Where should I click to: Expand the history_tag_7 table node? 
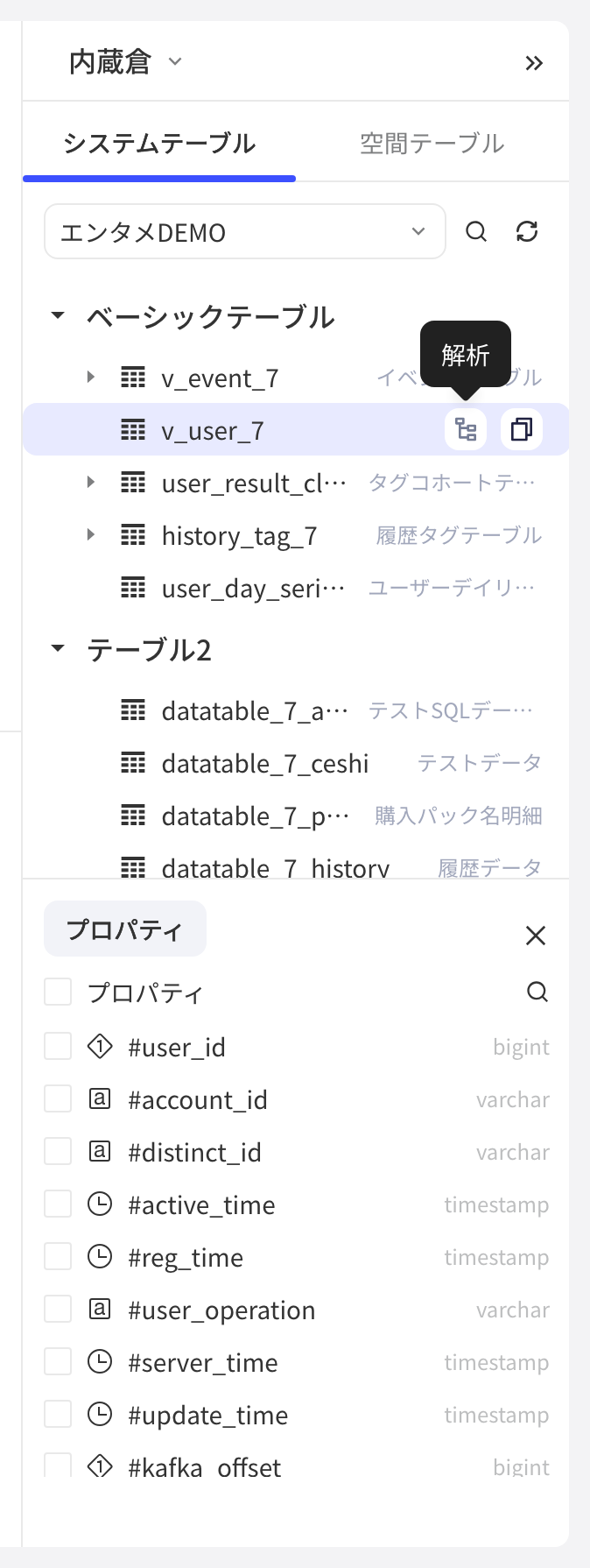pos(91,535)
